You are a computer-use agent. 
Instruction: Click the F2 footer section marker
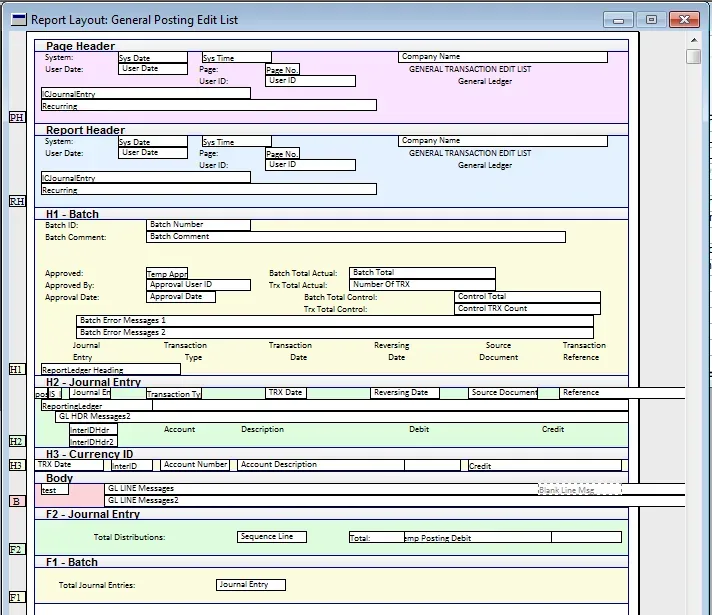click(x=16, y=549)
